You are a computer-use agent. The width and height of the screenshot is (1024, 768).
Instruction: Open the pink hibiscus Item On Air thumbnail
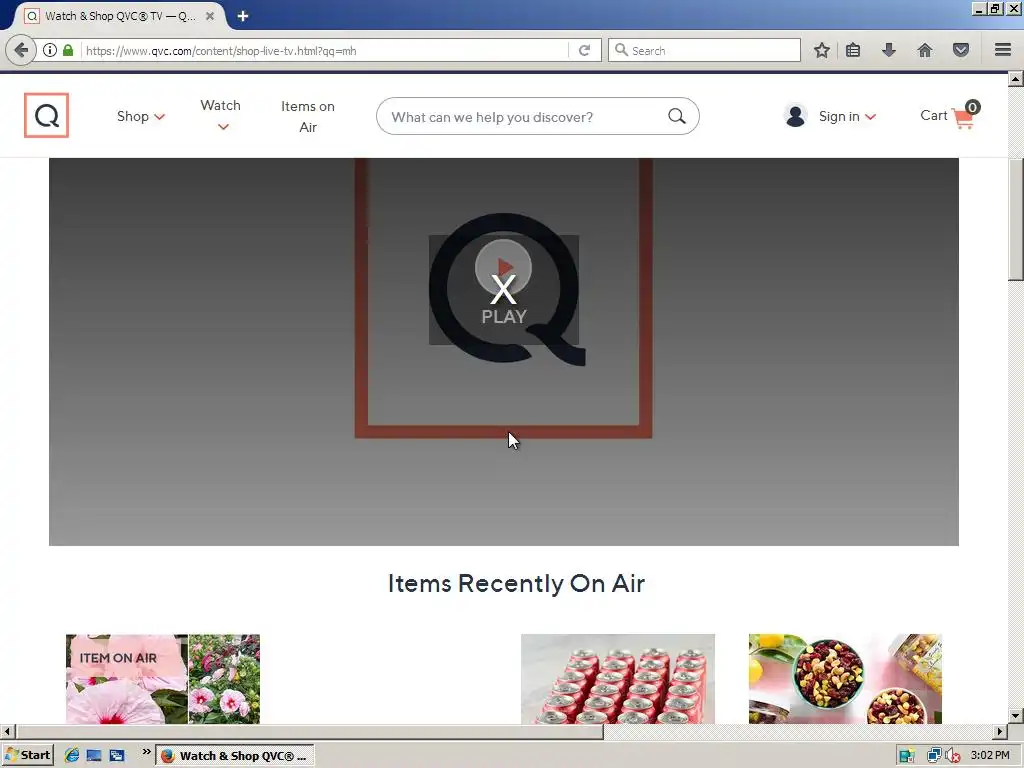click(x=163, y=679)
